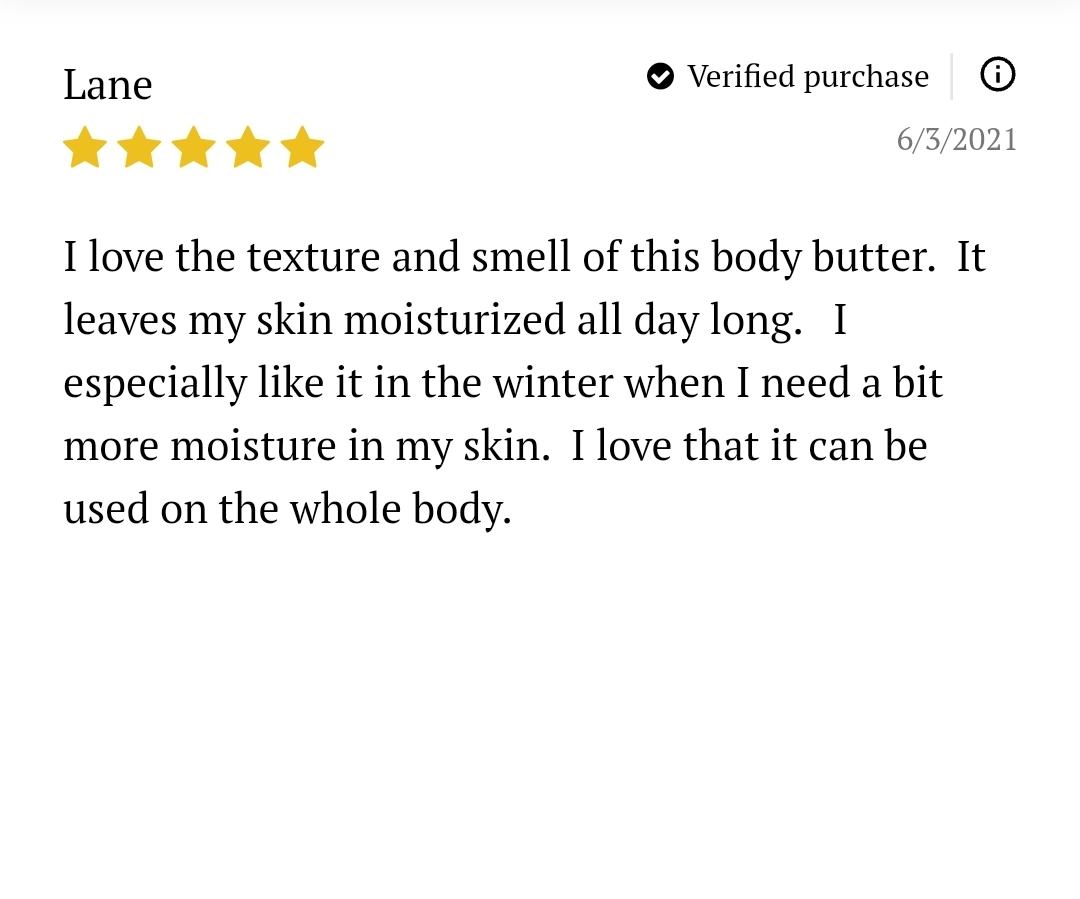Click 'all day long' in review text
Viewport: 1080px width, 899px height.
click(689, 321)
